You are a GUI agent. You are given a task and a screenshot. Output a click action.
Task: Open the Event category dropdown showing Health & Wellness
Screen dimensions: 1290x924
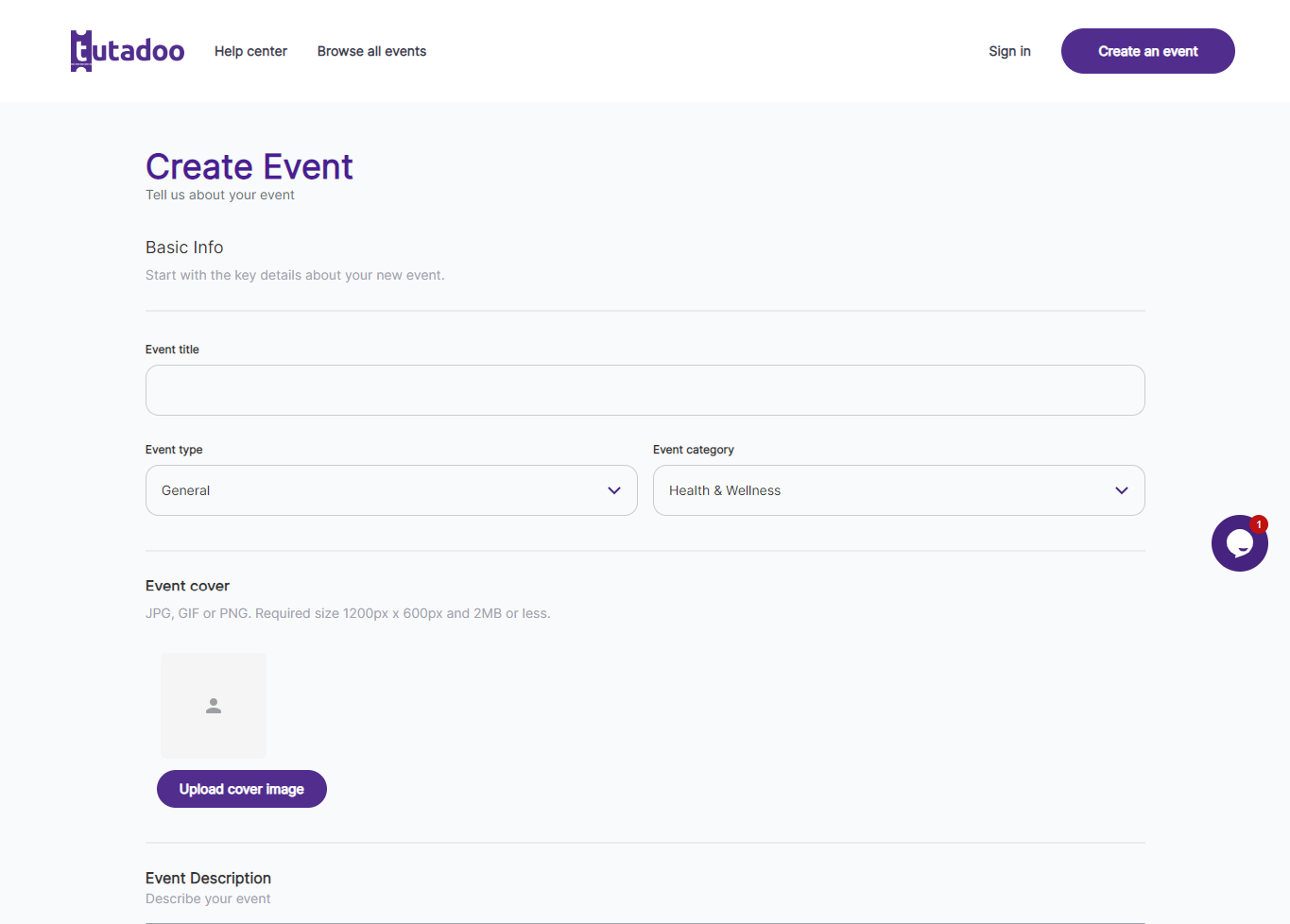899,490
